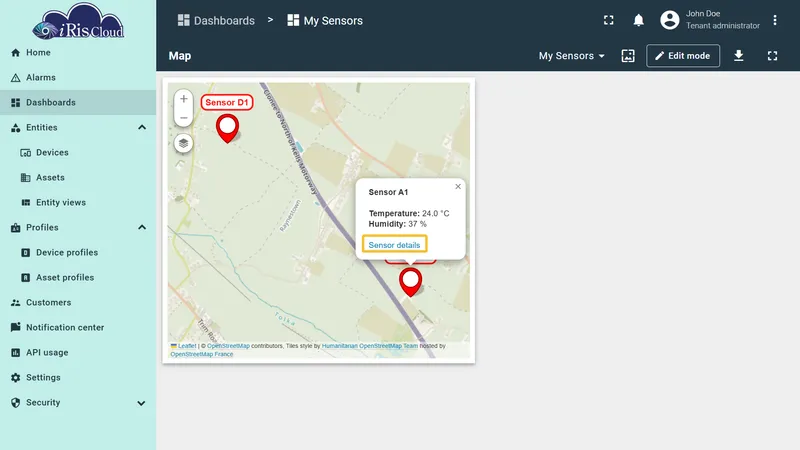Click the Sensor A1 map marker
The height and width of the screenshot is (450, 800).
tap(410, 282)
